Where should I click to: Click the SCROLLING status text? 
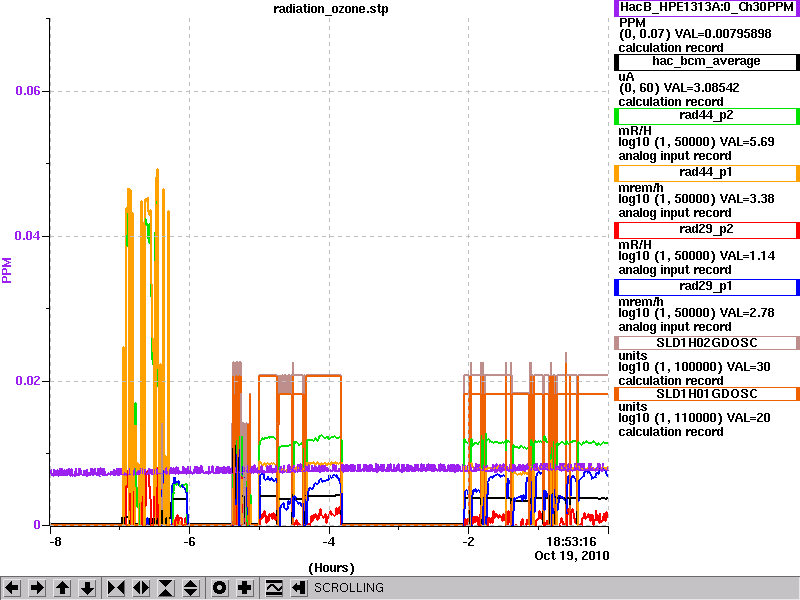(x=349, y=588)
